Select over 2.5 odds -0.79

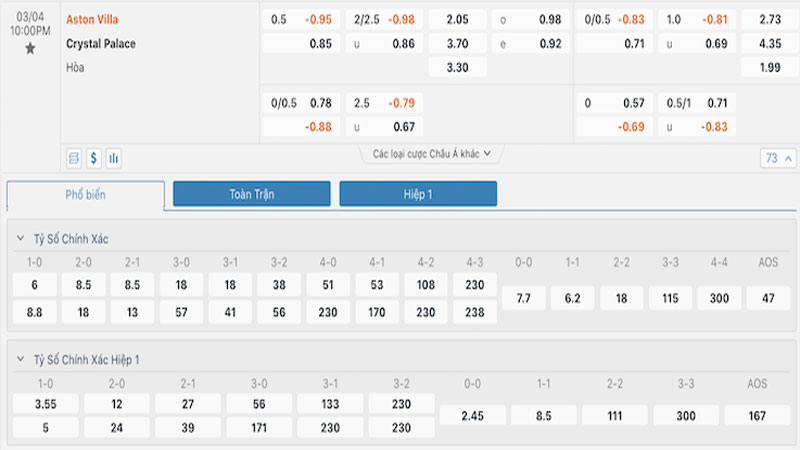click(x=384, y=103)
